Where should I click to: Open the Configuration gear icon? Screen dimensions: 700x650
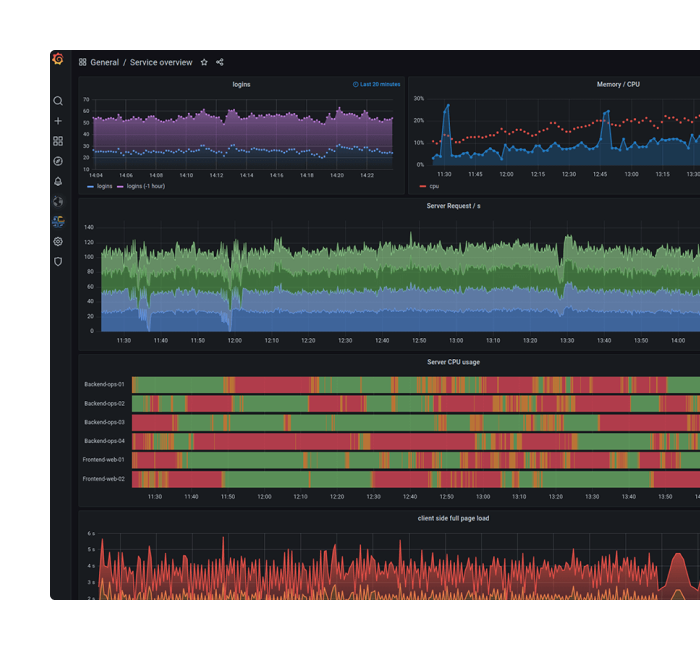pyautogui.click(x=58, y=241)
